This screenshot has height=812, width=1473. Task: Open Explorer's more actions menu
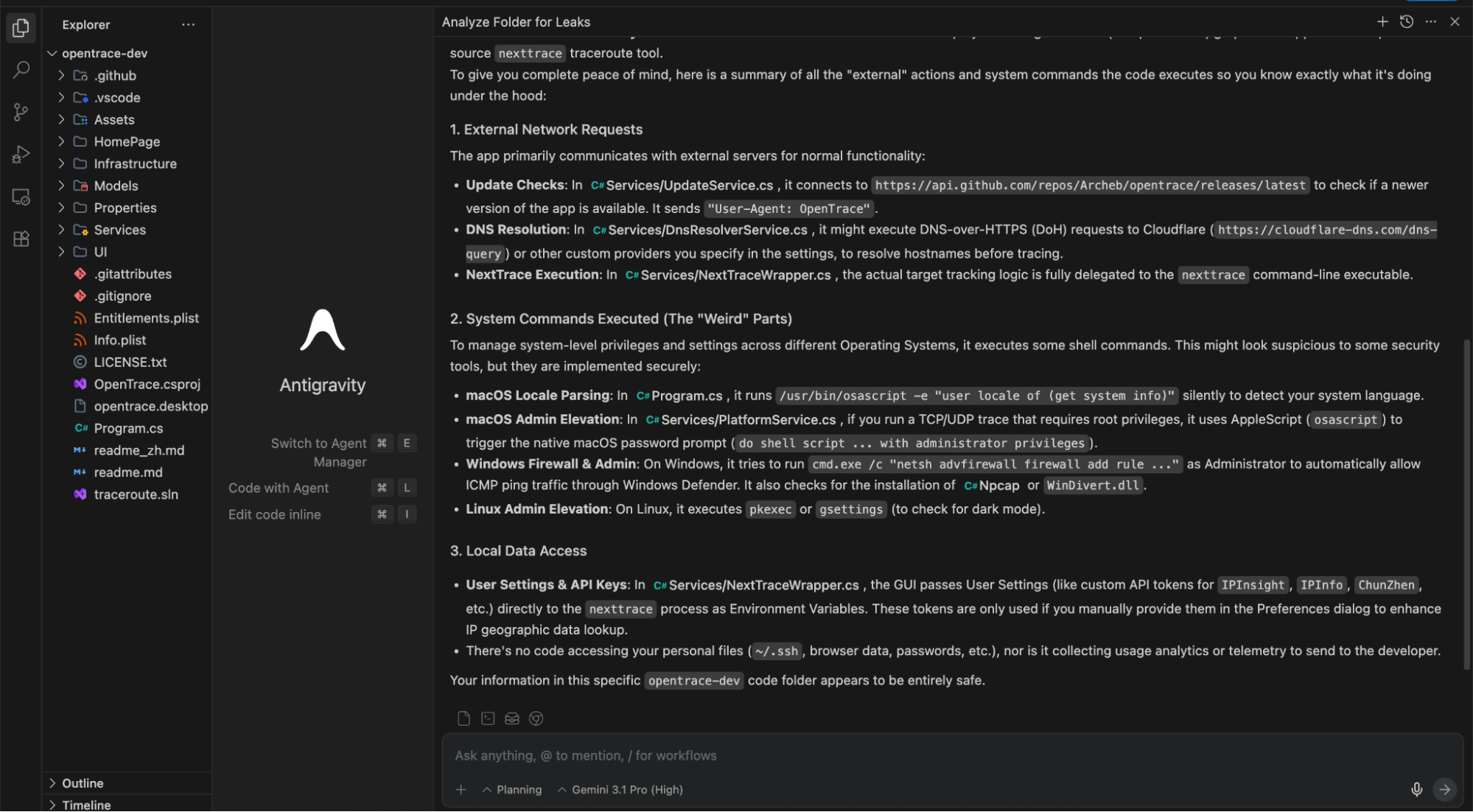tap(189, 24)
